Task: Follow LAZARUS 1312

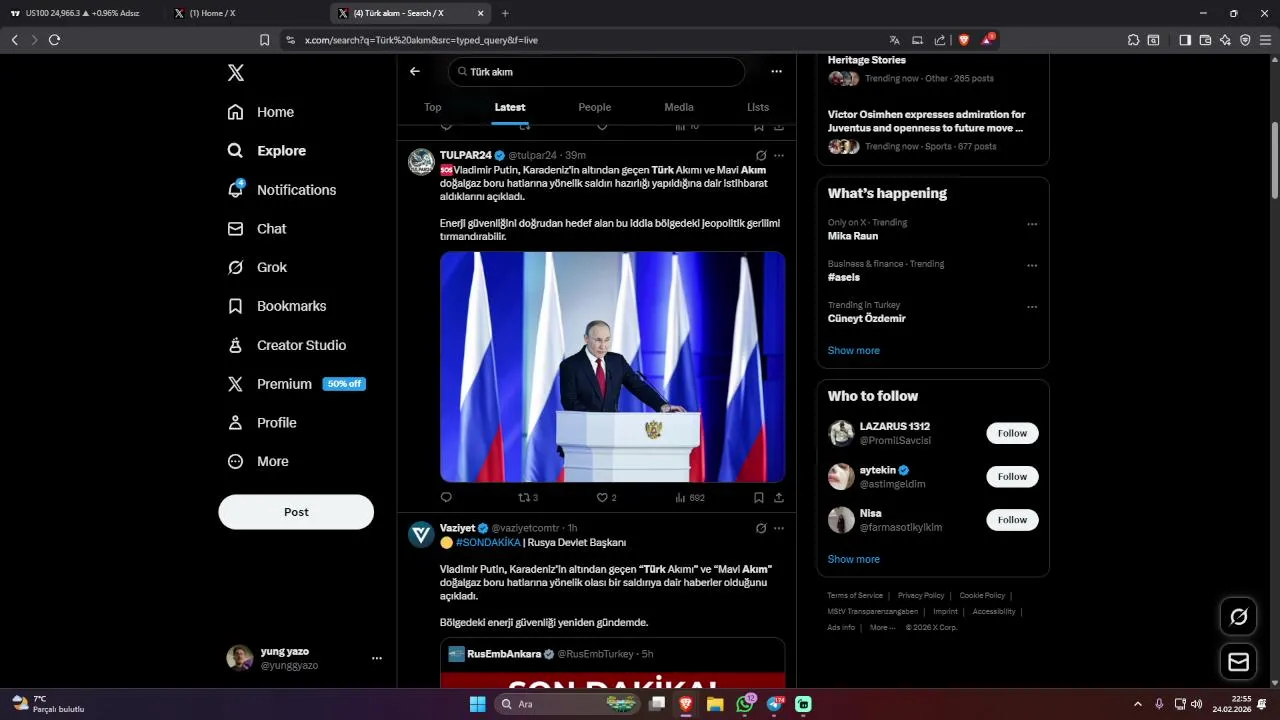Action: point(1012,433)
